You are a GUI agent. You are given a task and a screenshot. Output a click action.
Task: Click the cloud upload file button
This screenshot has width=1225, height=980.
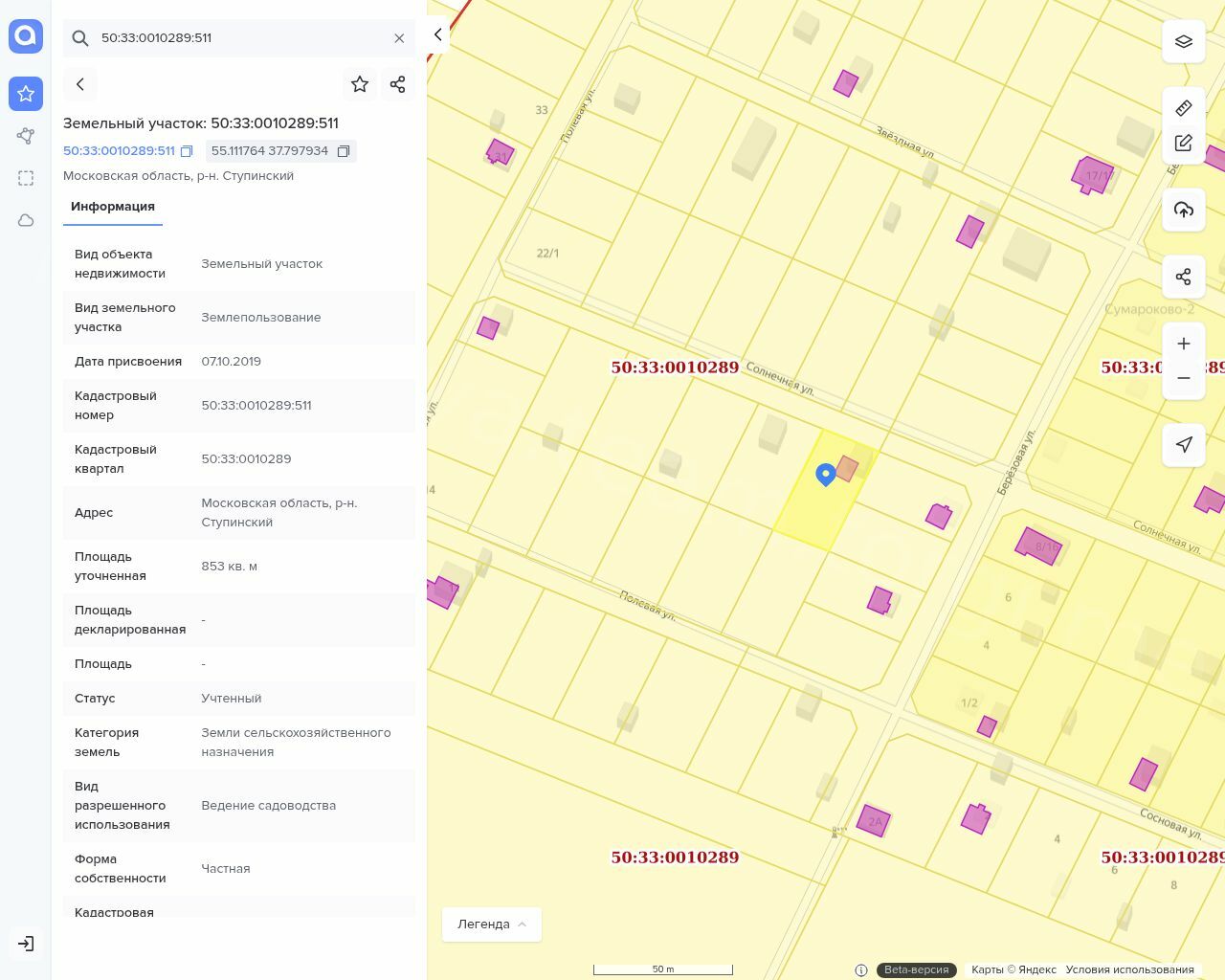coord(1184,210)
